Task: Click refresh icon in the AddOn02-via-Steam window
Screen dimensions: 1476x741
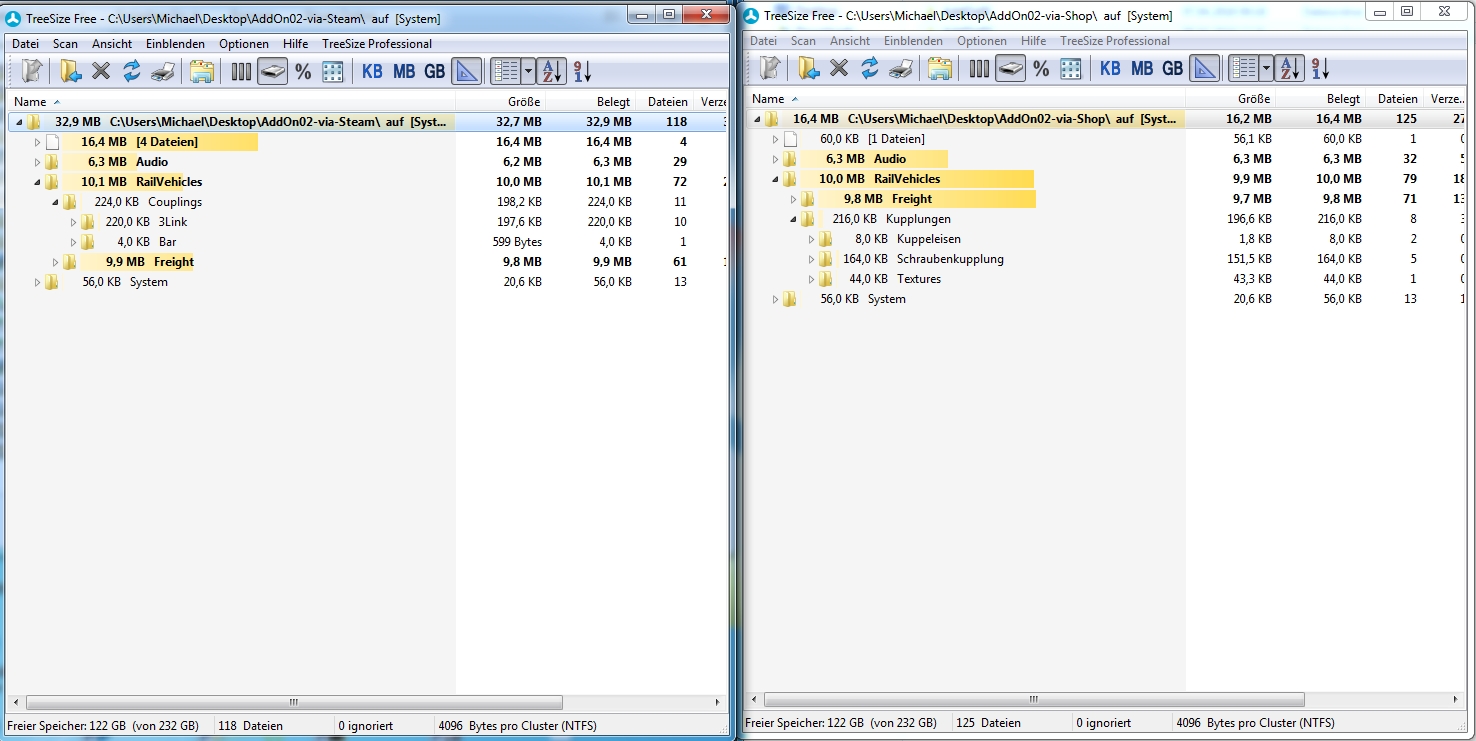Action: point(132,71)
